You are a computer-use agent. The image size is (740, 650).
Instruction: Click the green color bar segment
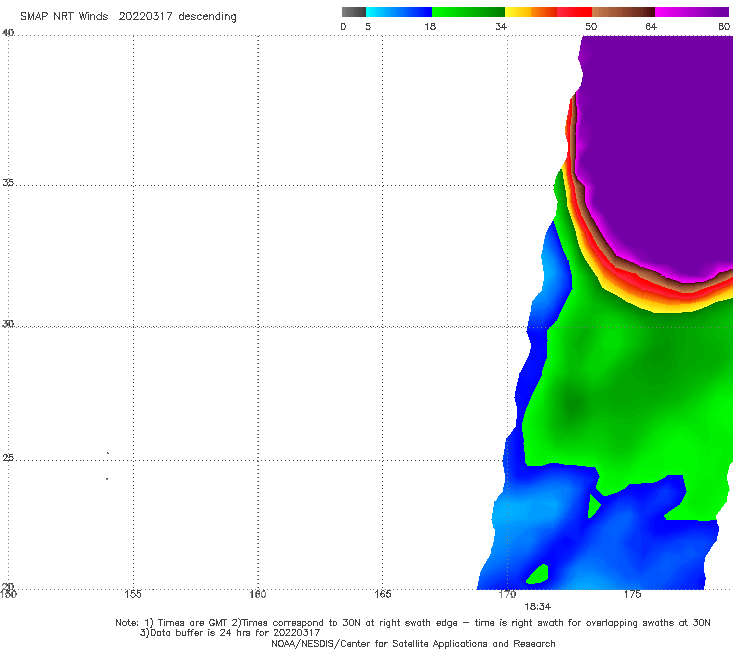[468, 12]
